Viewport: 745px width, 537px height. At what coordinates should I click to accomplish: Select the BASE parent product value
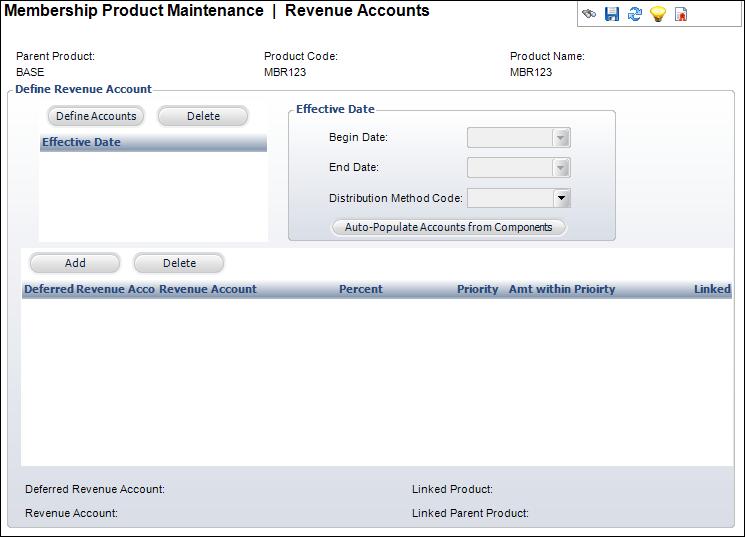pyautogui.click(x=30, y=72)
